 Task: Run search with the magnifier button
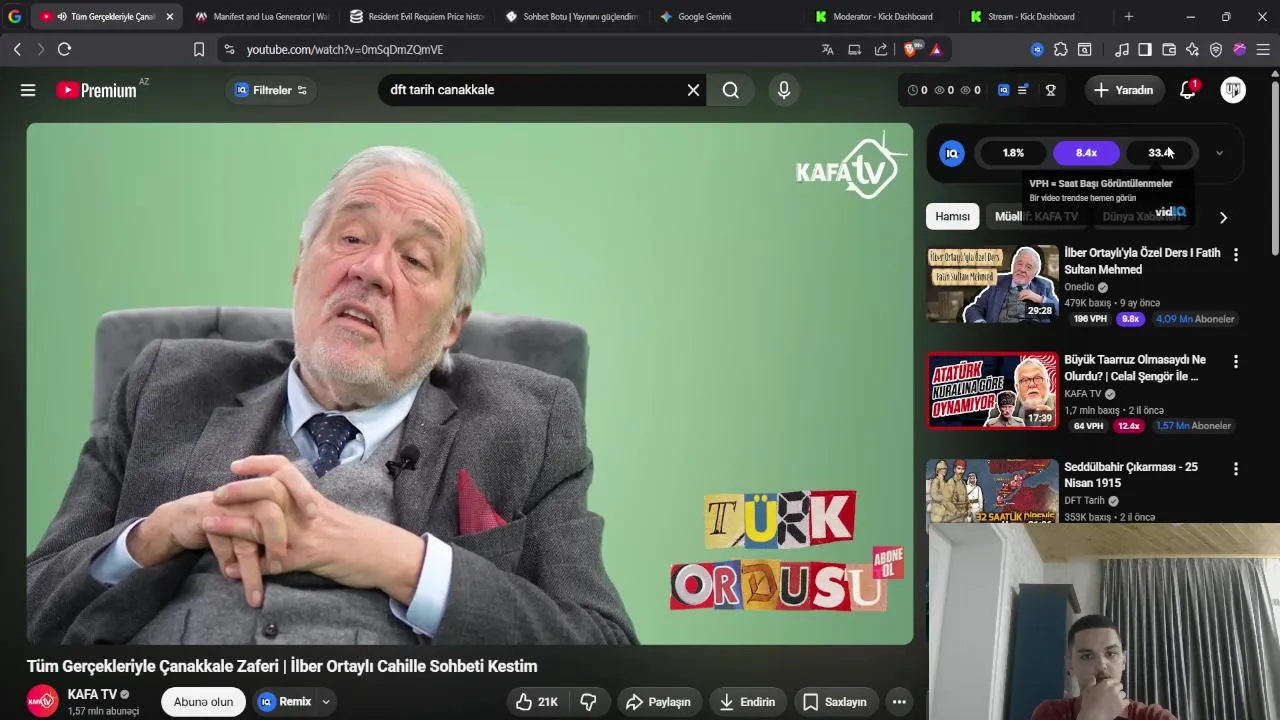point(731,90)
